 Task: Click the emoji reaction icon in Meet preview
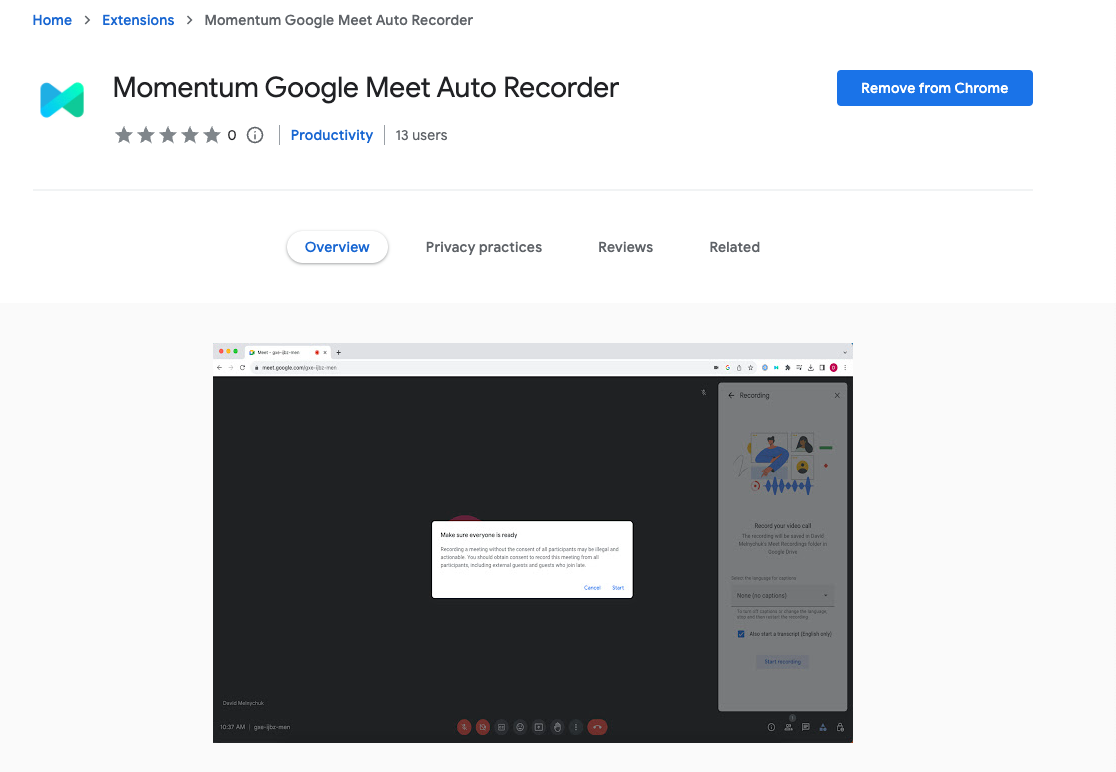[x=520, y=727]
